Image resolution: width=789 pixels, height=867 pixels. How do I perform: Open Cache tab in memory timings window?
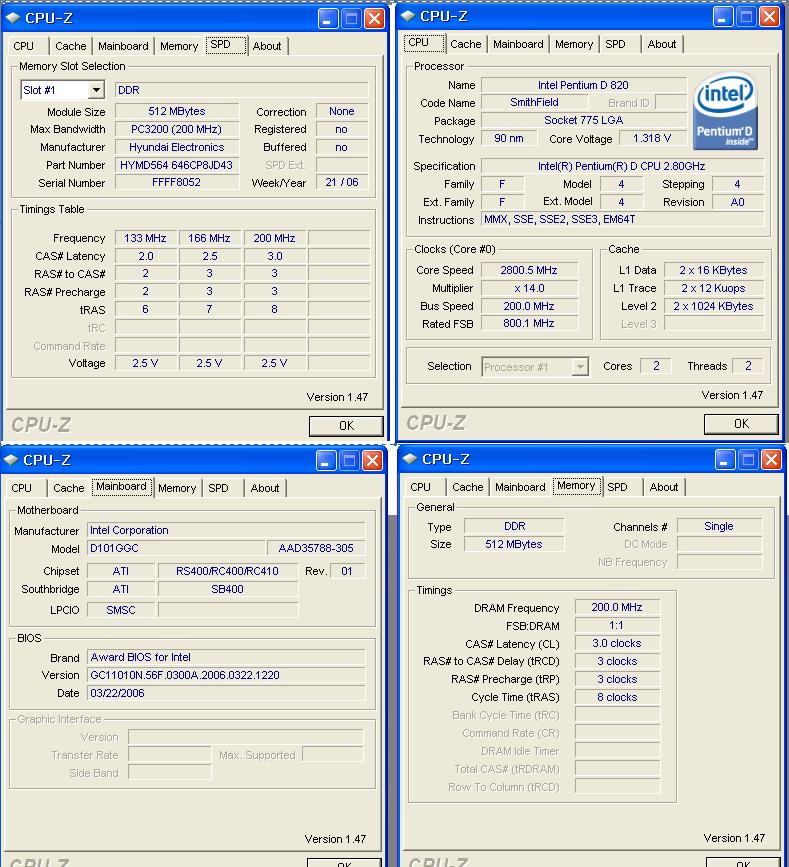(x=467, y=487)
